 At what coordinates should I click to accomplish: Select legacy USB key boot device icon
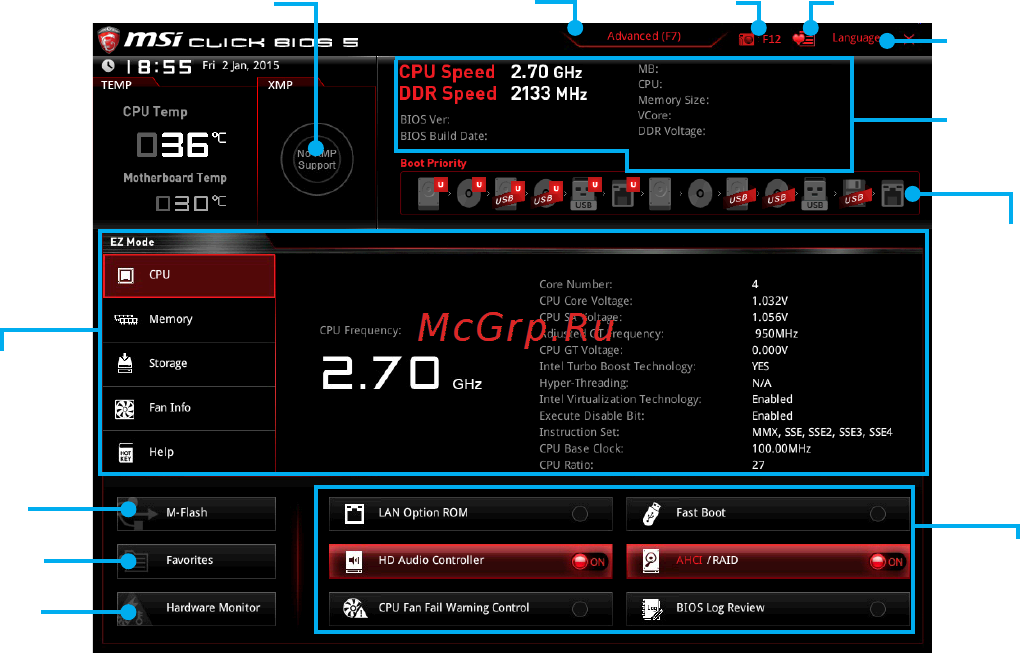pyautogui.click(x=814, y=193)
